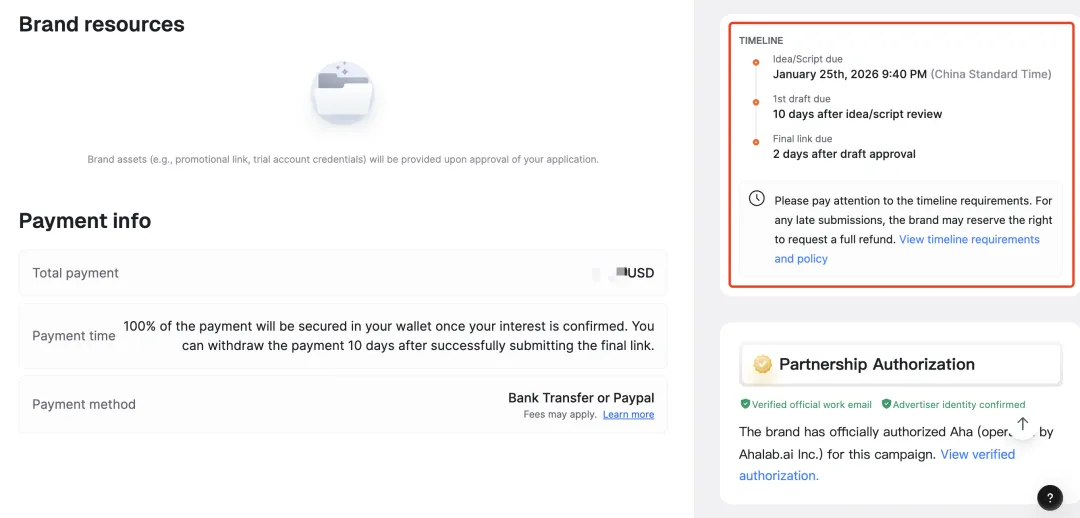This screenshot has height=518, width=1080.
Task: Click the clock icon in timeline notice
Action: coord(757,199)
